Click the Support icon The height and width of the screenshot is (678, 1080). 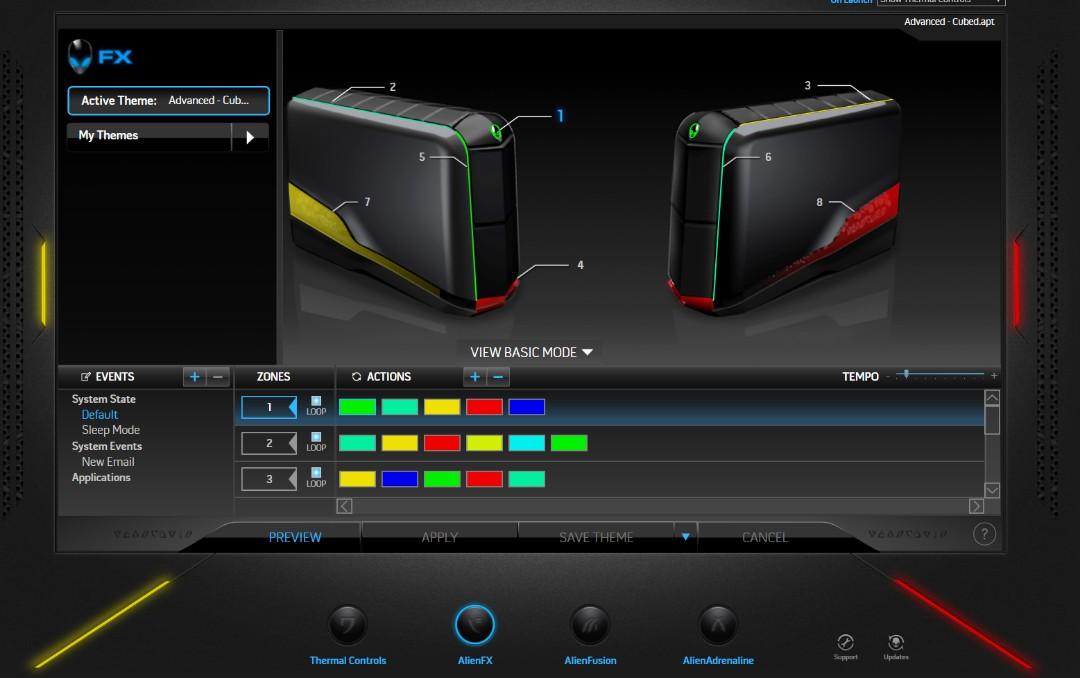pyautogui.click(x=845, y=643)
